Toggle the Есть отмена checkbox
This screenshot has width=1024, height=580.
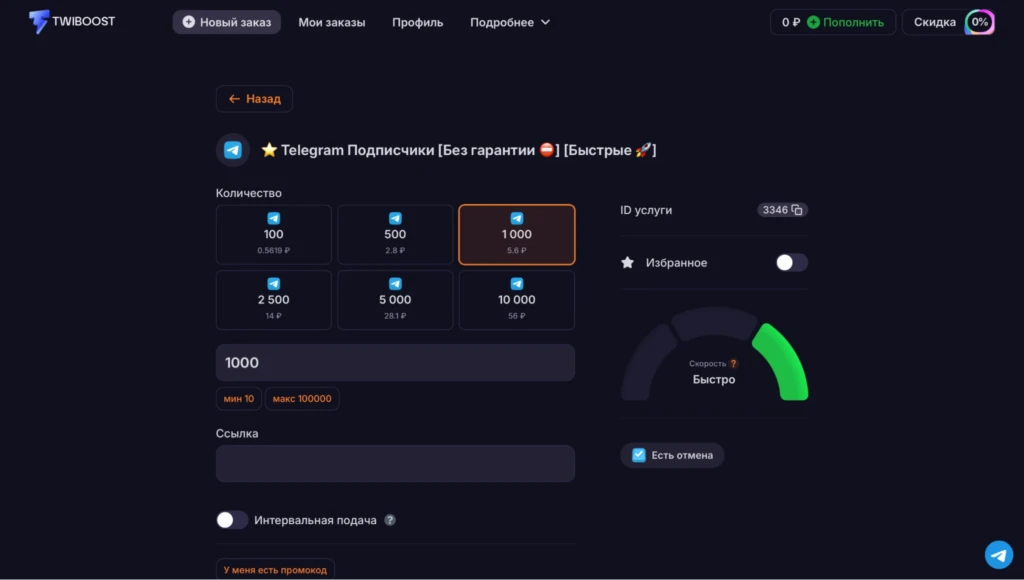(x=639, y=455)
